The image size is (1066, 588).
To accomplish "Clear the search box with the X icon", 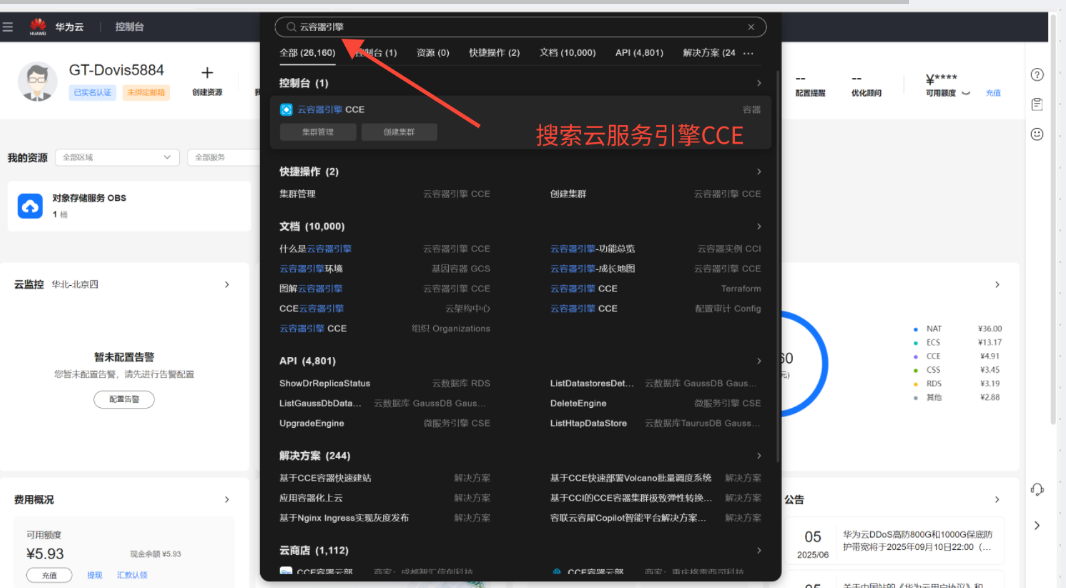I will (x=751, y=27).
